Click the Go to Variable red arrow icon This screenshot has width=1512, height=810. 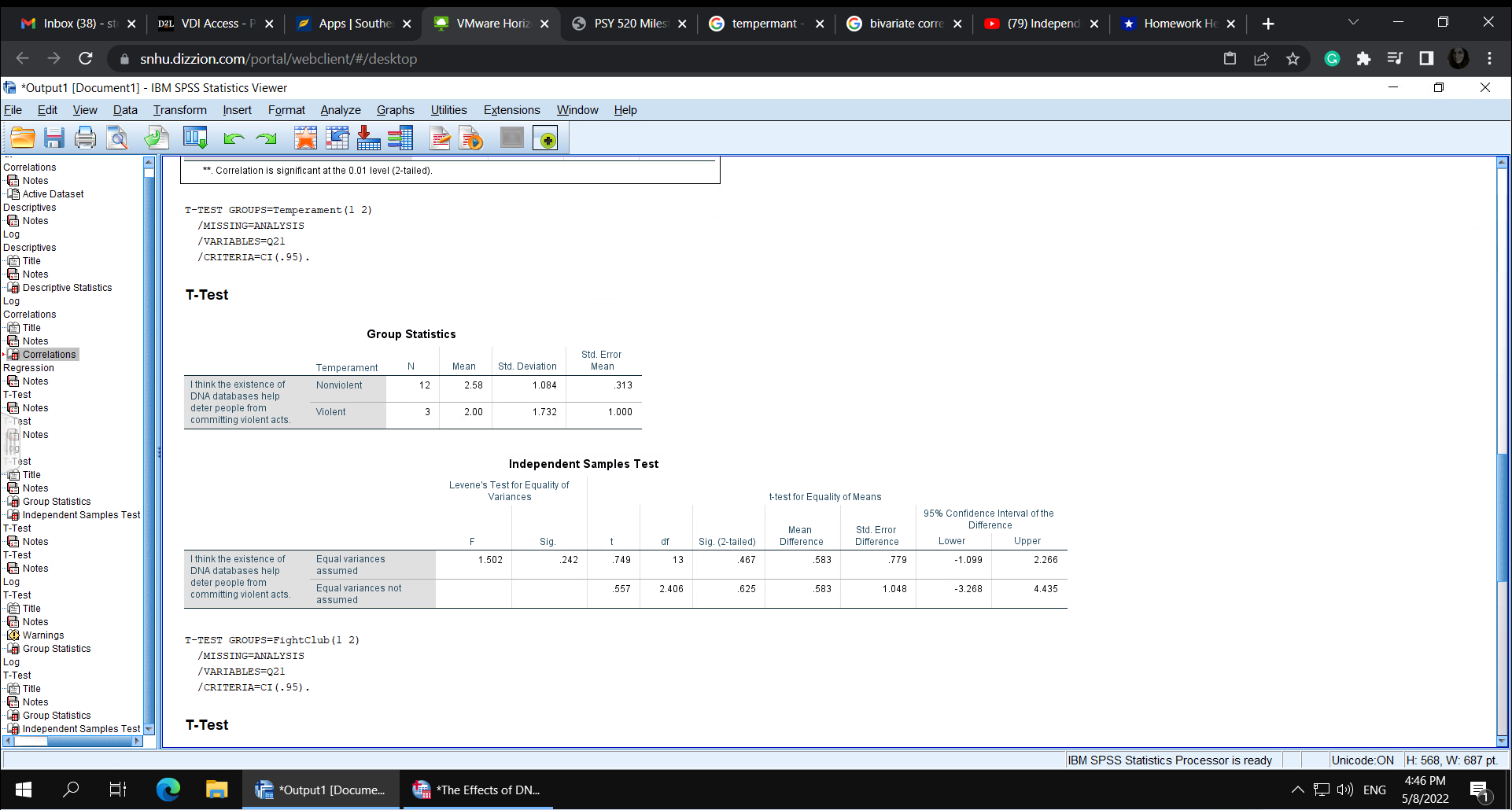click(368, 138)
